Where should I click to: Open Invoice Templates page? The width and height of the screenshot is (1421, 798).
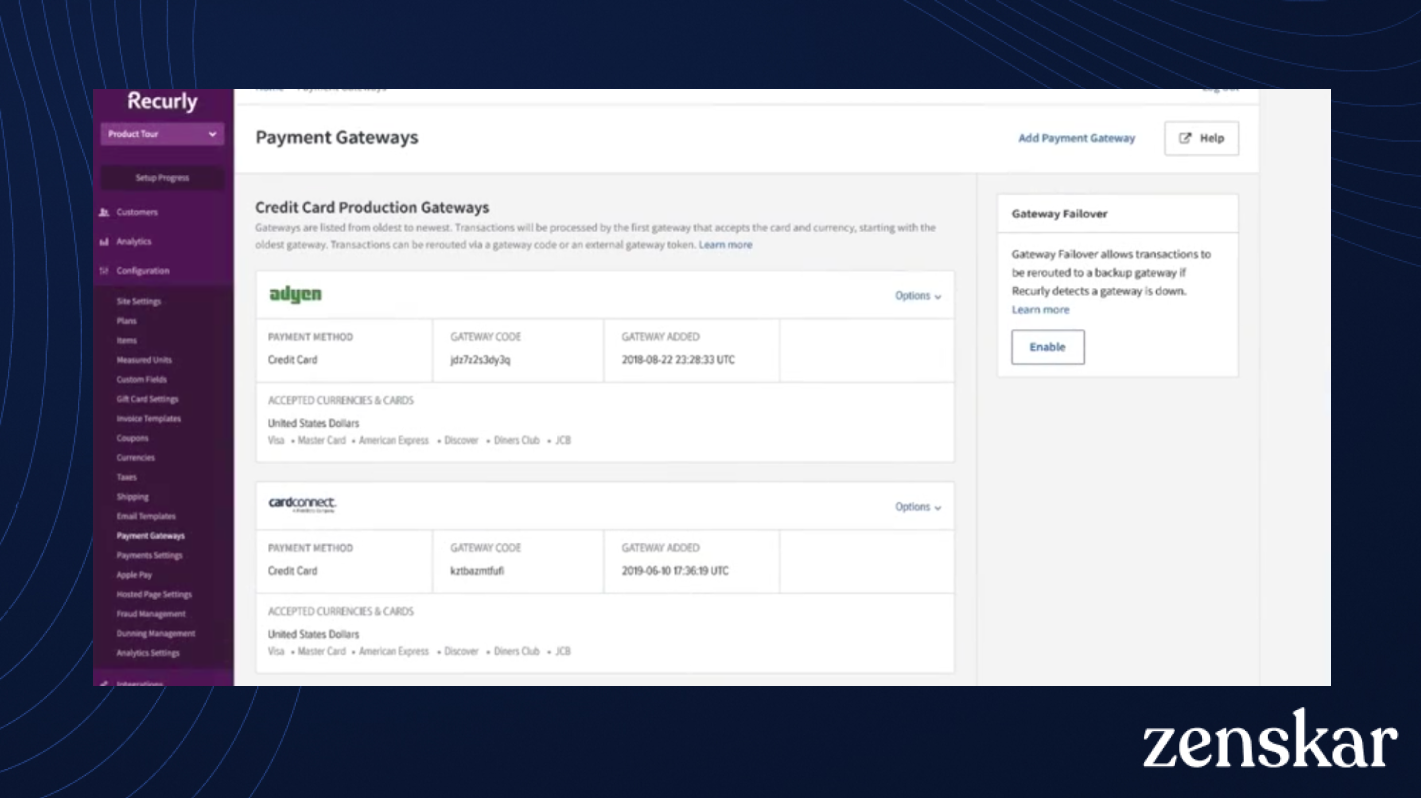click(149, 419)
